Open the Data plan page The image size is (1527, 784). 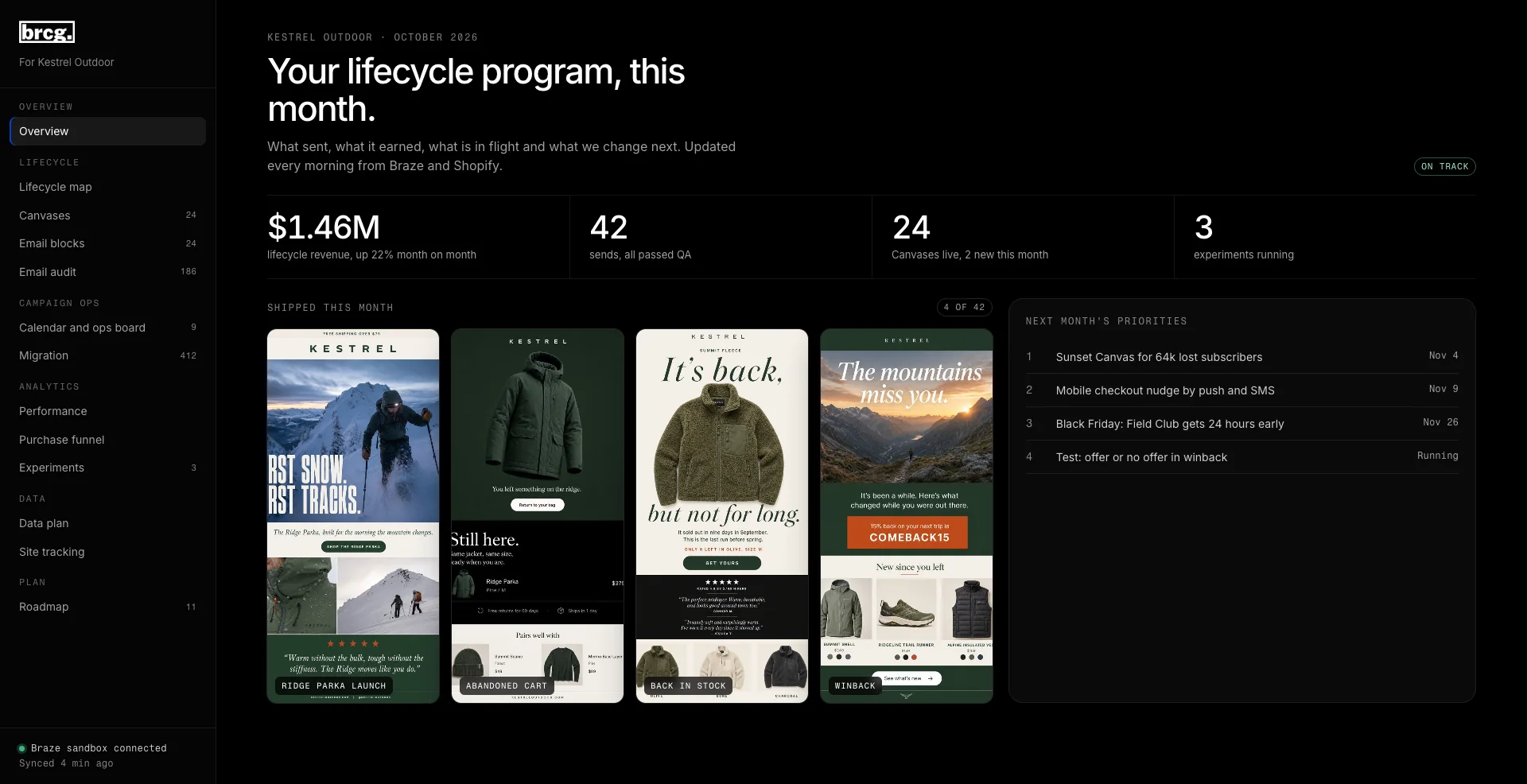[107, 523]
